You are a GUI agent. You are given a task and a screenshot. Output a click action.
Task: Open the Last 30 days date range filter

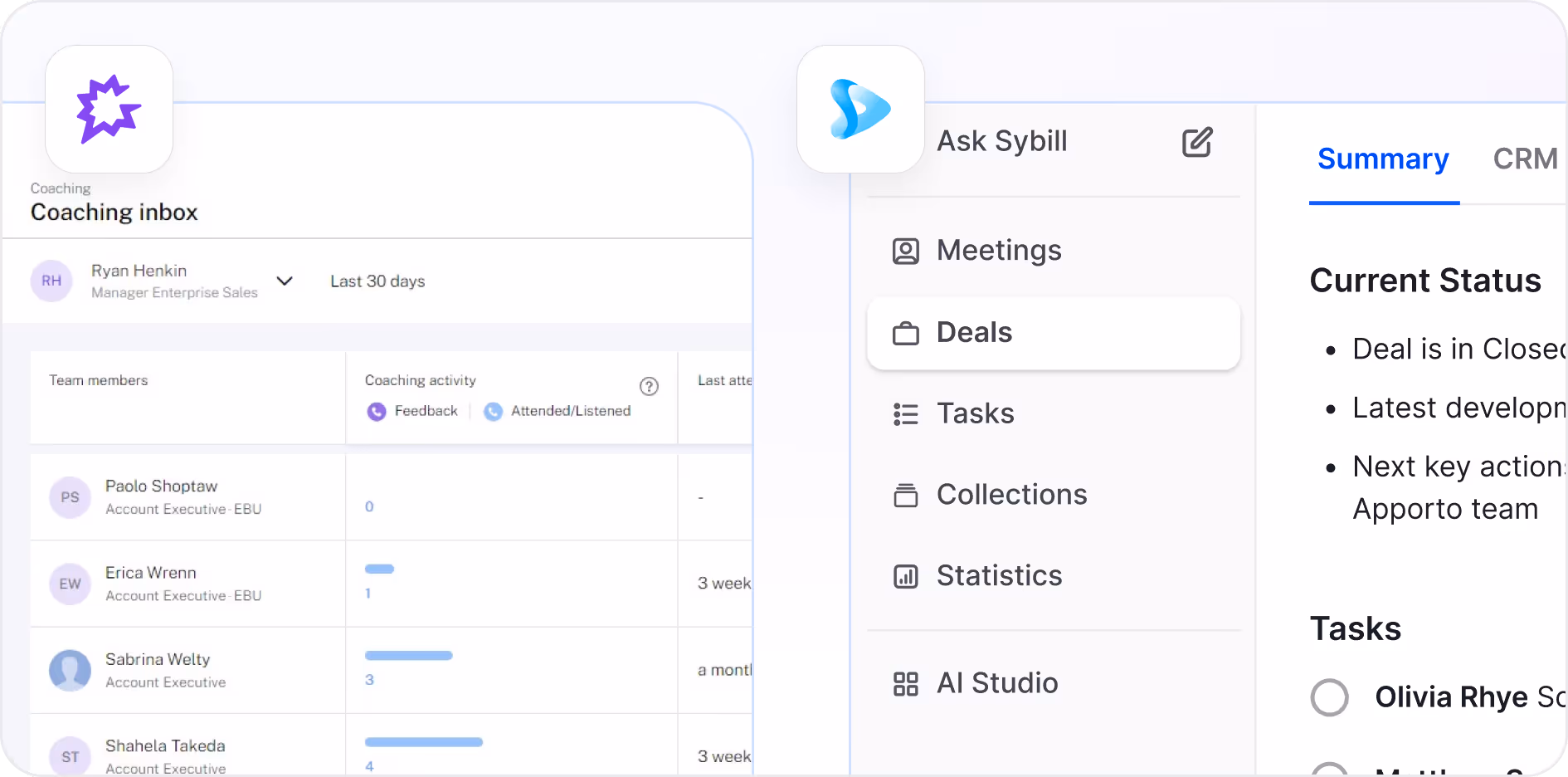[x=377, y=281]
